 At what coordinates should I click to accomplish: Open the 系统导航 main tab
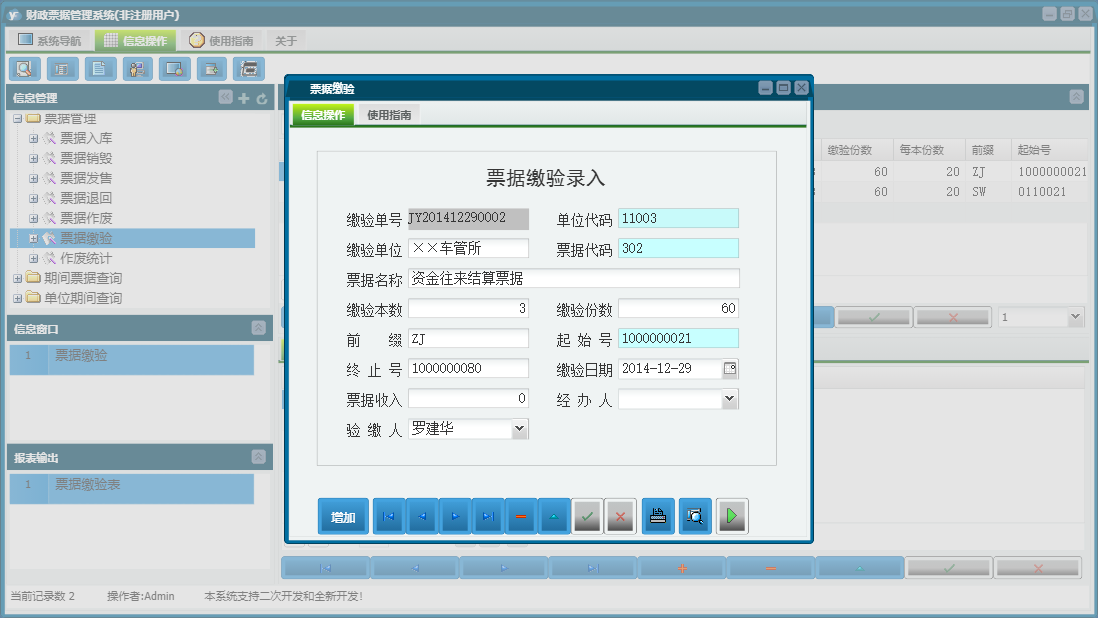click(50, 41)
